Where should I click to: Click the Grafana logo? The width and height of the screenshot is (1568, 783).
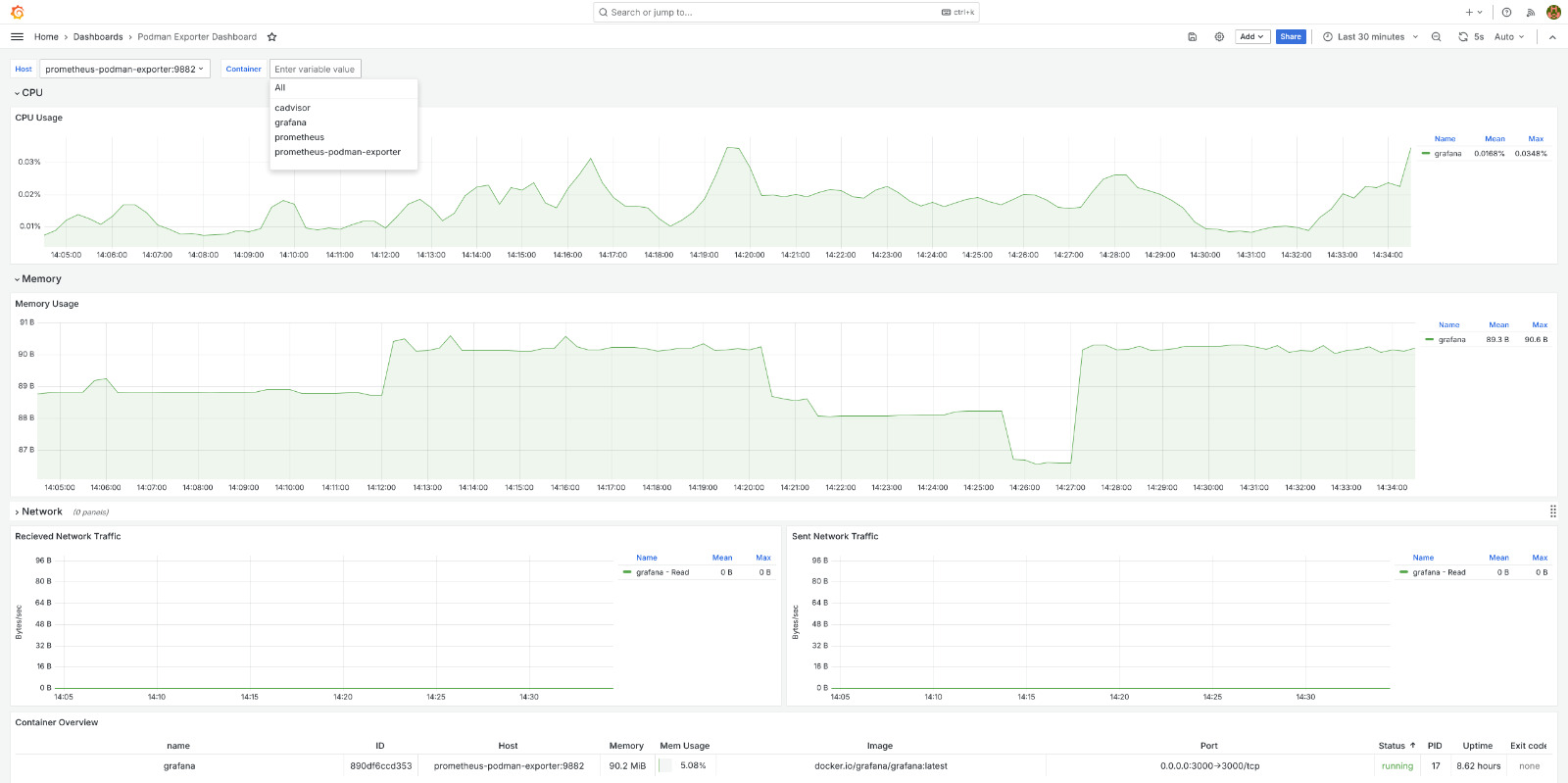(17, 12)
